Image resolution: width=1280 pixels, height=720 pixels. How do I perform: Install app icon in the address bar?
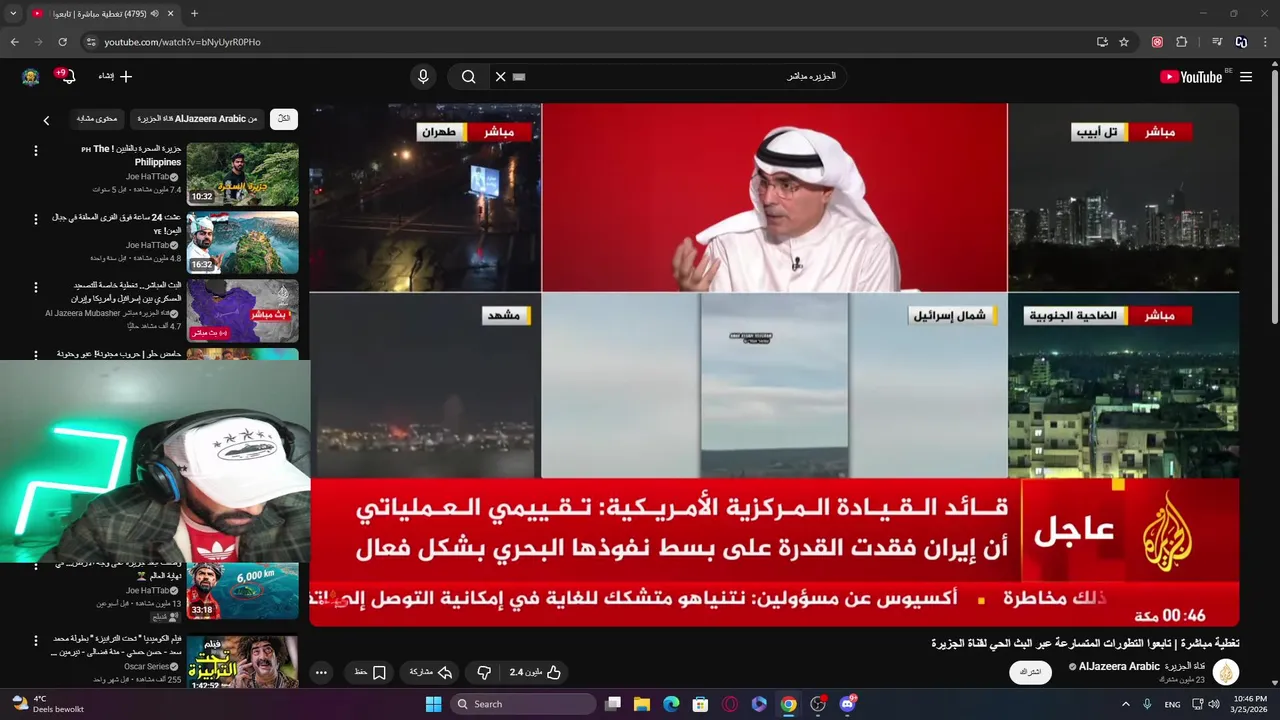[x=1102, y=42]
